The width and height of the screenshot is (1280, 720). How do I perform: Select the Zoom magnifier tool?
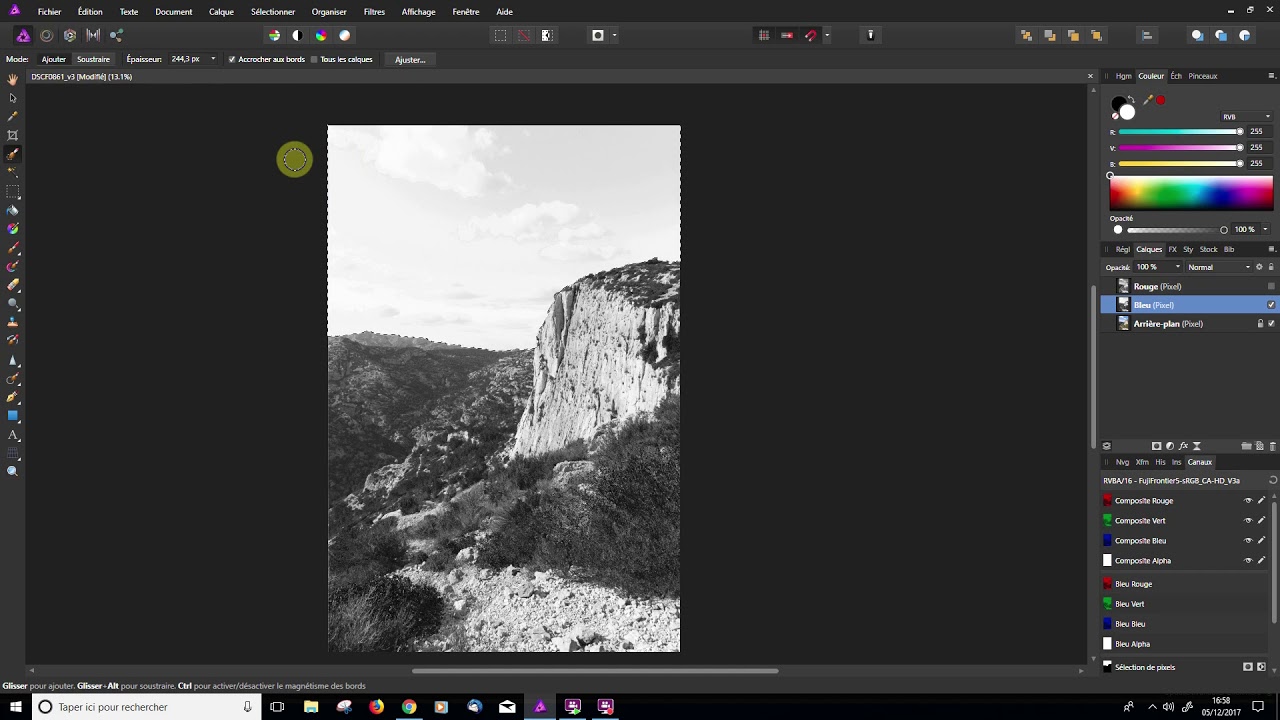[x=13, y=471]
